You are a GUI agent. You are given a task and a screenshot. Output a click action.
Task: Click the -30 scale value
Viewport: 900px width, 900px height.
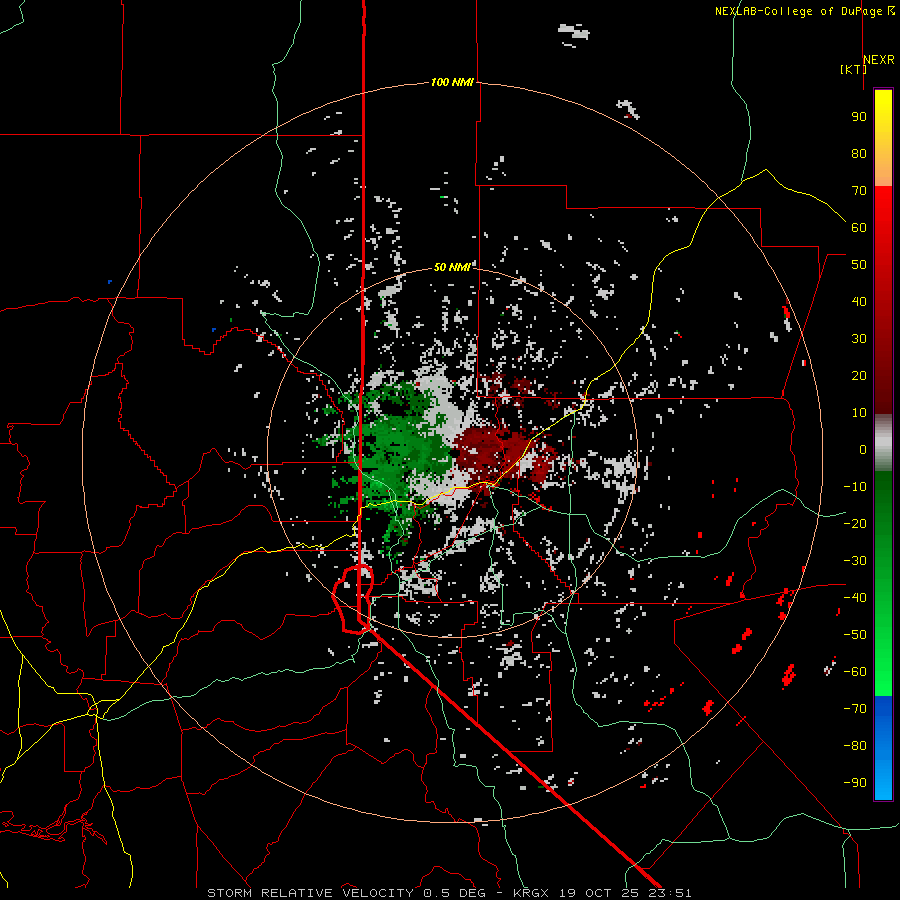point(855,561)
